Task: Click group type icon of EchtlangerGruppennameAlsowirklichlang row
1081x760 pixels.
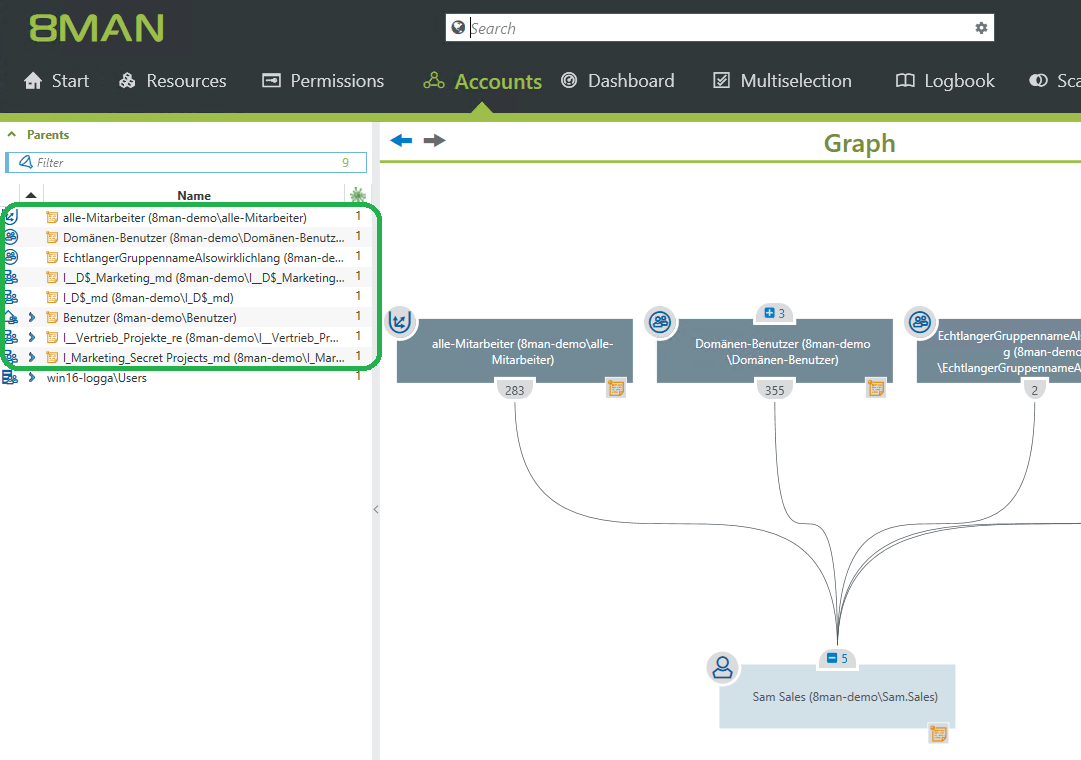Action: coord(11,257)
